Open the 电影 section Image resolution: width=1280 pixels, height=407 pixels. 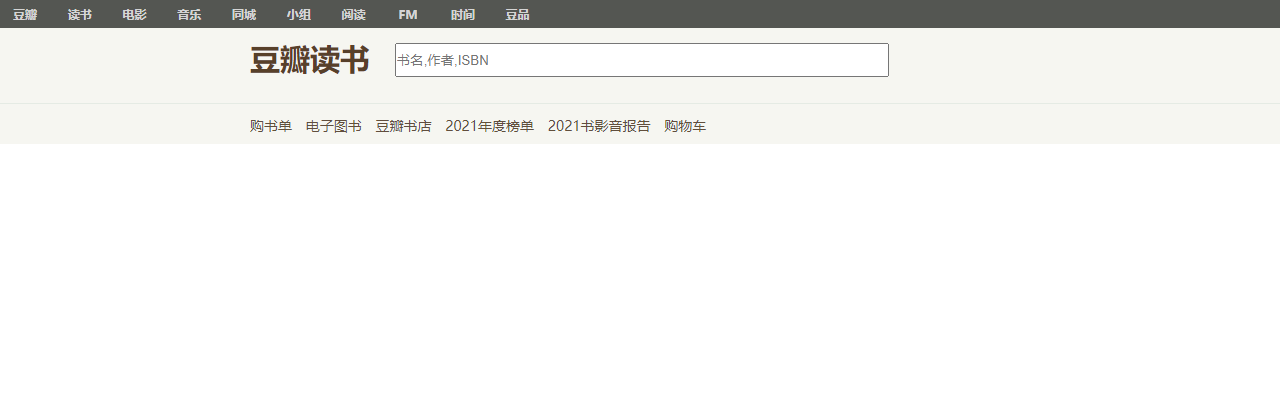coord(134,15)
